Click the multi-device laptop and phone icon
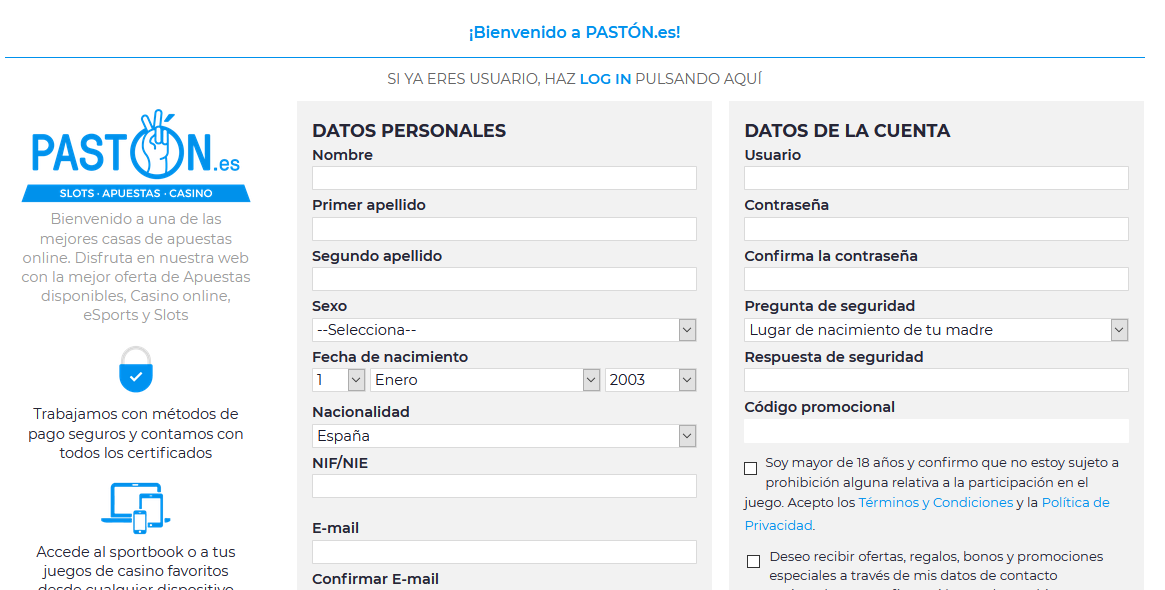 coord(136,508)
